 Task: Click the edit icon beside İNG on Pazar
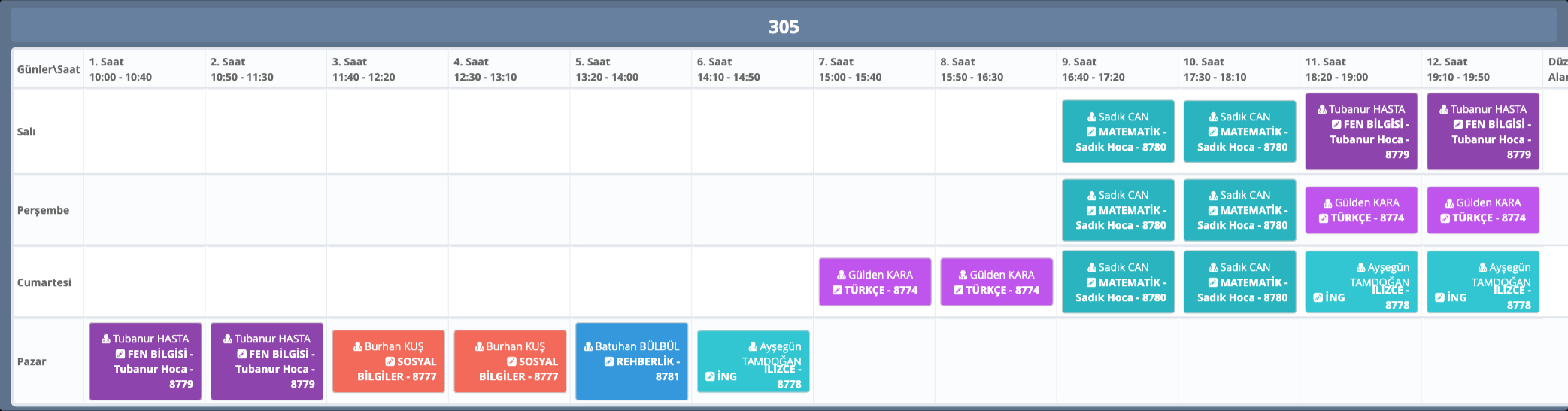[x=710, y=376]
